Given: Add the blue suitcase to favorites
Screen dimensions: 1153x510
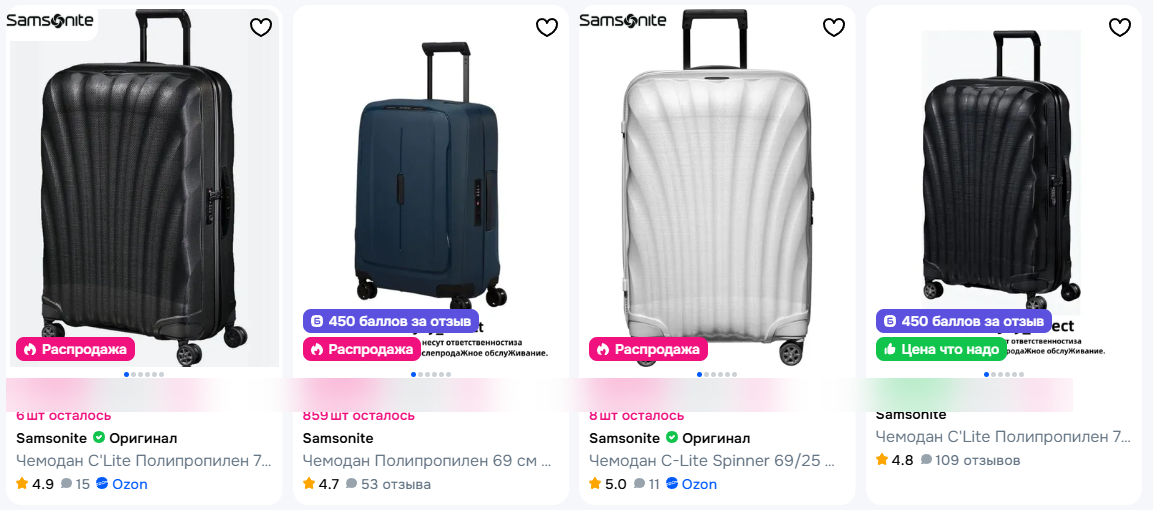Looking at the screenshot, I should 547,28.
